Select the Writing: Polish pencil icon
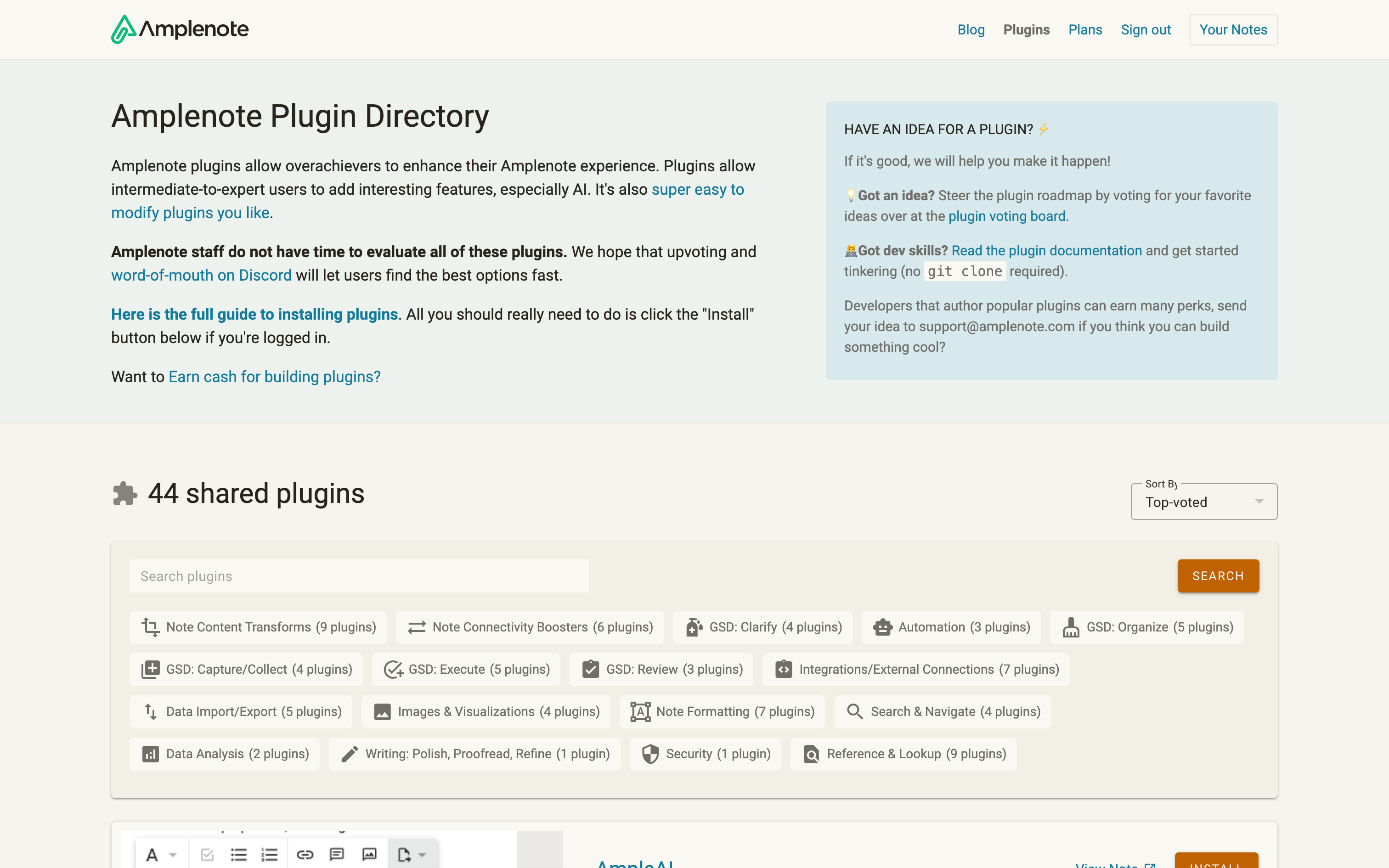 (x=350, y=754)
